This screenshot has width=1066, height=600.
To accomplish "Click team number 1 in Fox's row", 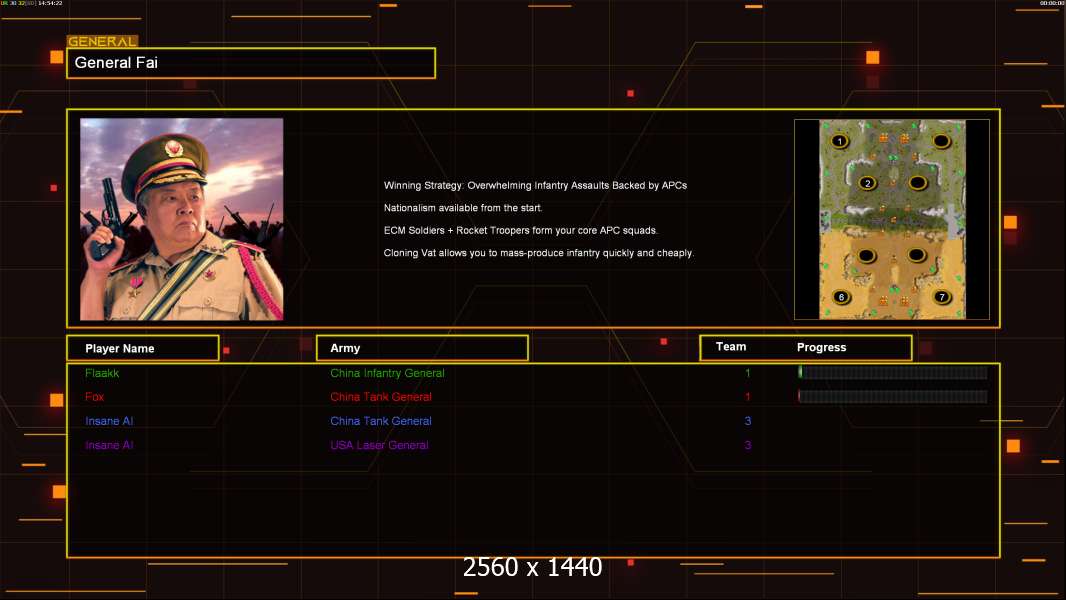I will 748,397.
